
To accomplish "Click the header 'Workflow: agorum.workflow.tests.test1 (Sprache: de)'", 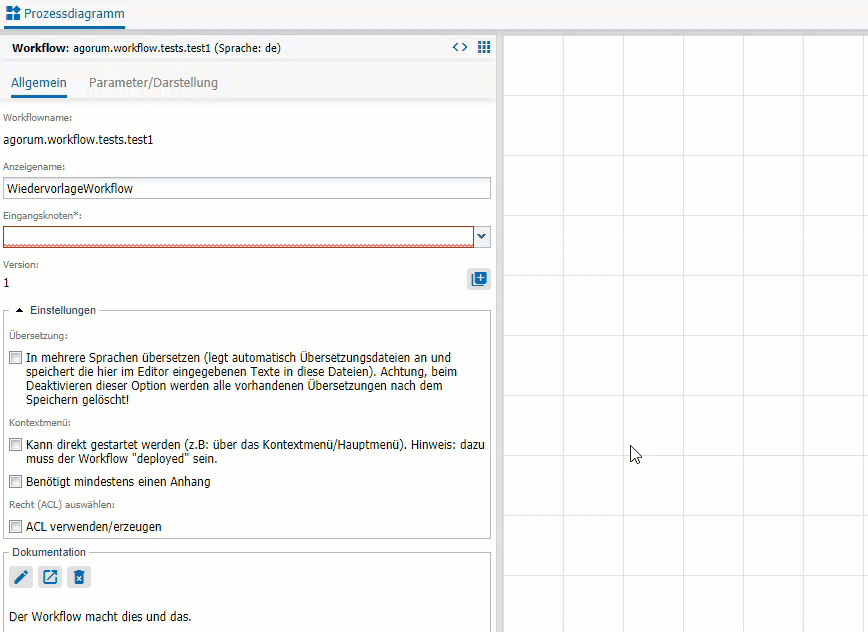I will tap(146, 48).
